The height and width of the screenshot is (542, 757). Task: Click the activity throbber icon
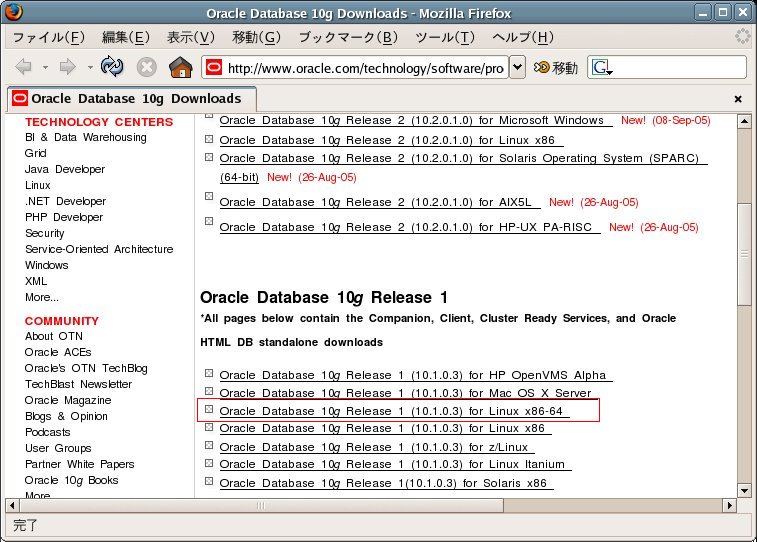coord(742,36)
